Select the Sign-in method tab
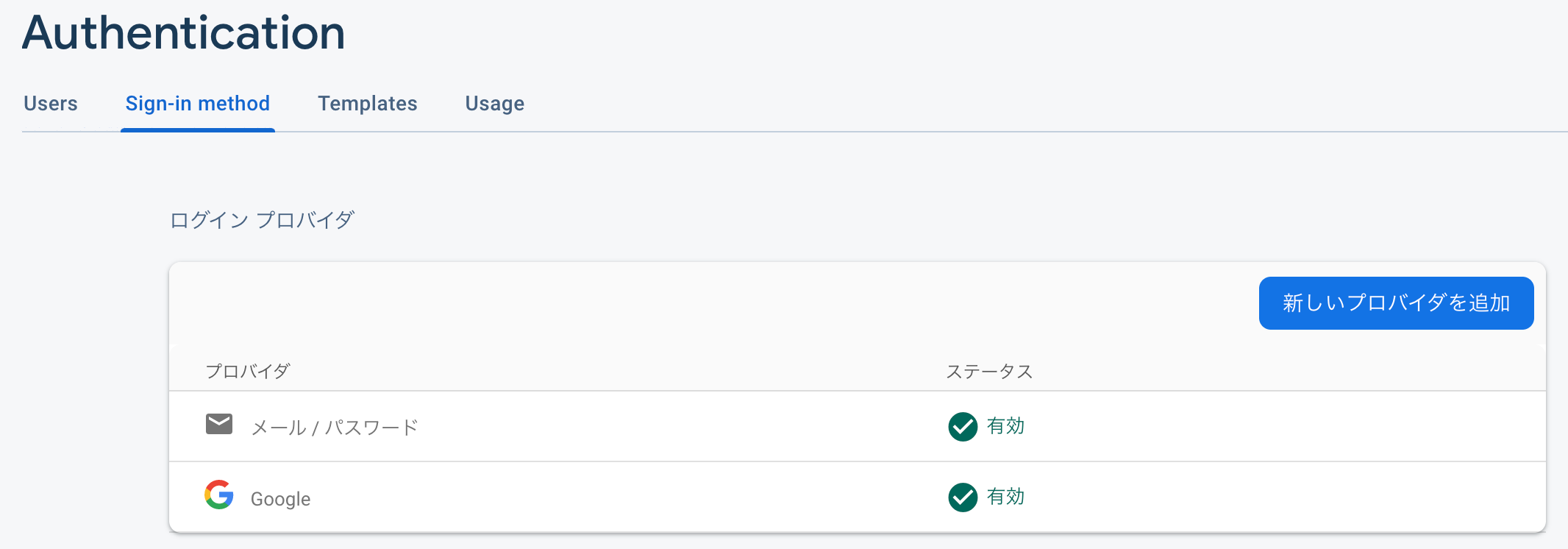The image size is (1568, 549). [197, 104]
